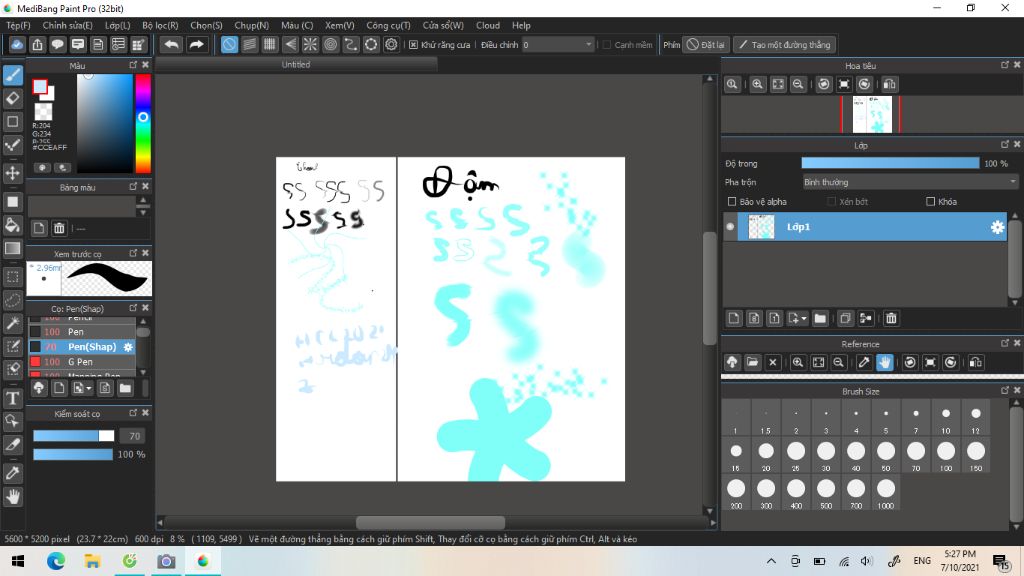The height and width of the screenshot is (576, 1024).
Task: Add a new layer folder
Action: coord(820,318)
